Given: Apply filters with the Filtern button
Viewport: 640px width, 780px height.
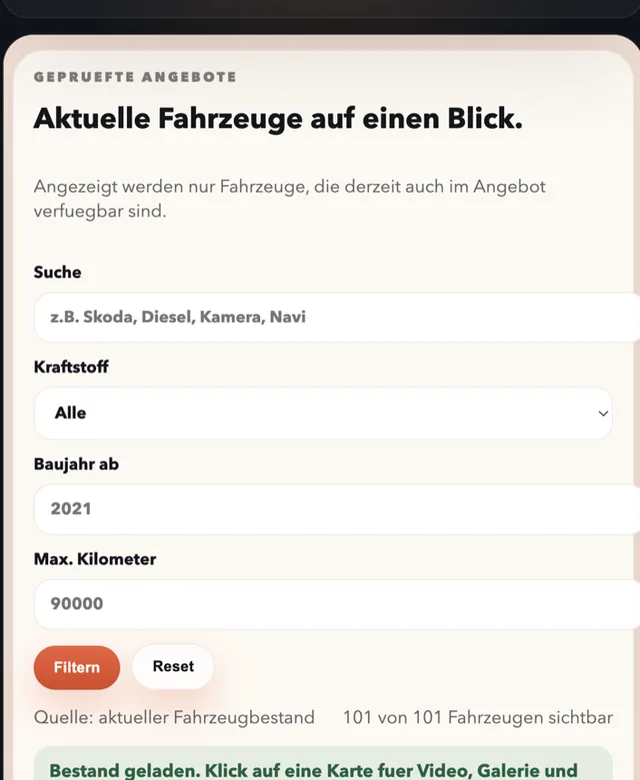Looking at the screenshot, I should (x=77, y=668).
